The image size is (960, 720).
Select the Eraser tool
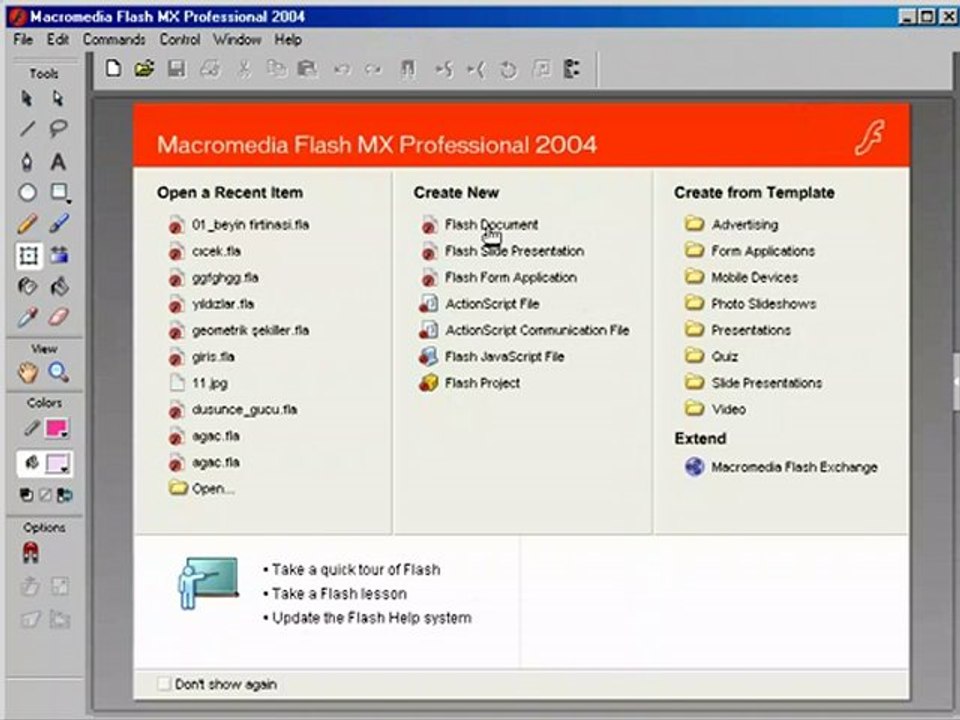click(x=58, y=317)
